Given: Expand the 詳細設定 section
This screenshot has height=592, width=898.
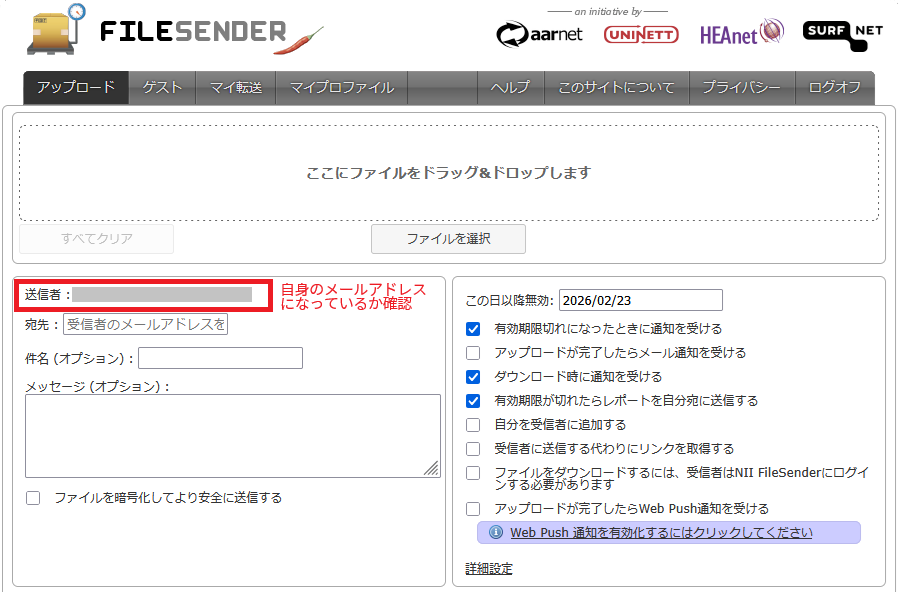Looking at the screenshot, I should (489, 569).
